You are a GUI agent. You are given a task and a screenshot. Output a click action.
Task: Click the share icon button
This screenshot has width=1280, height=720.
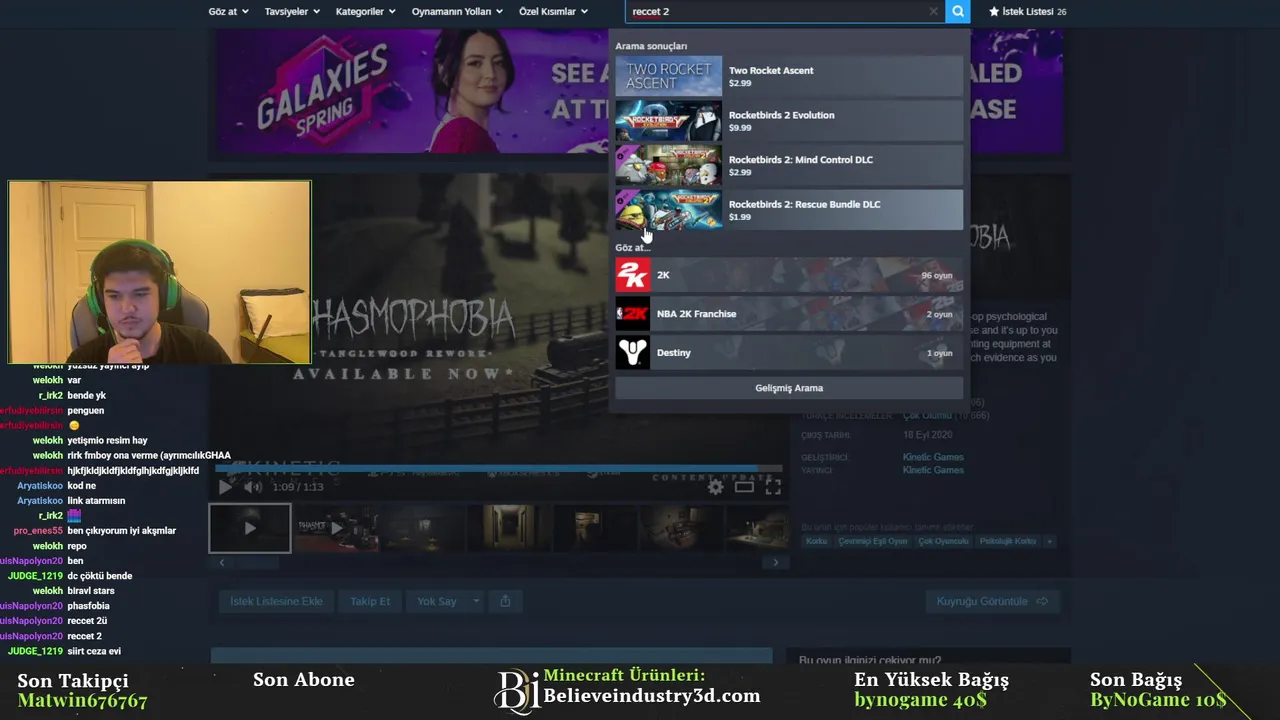tap(505, 601)
